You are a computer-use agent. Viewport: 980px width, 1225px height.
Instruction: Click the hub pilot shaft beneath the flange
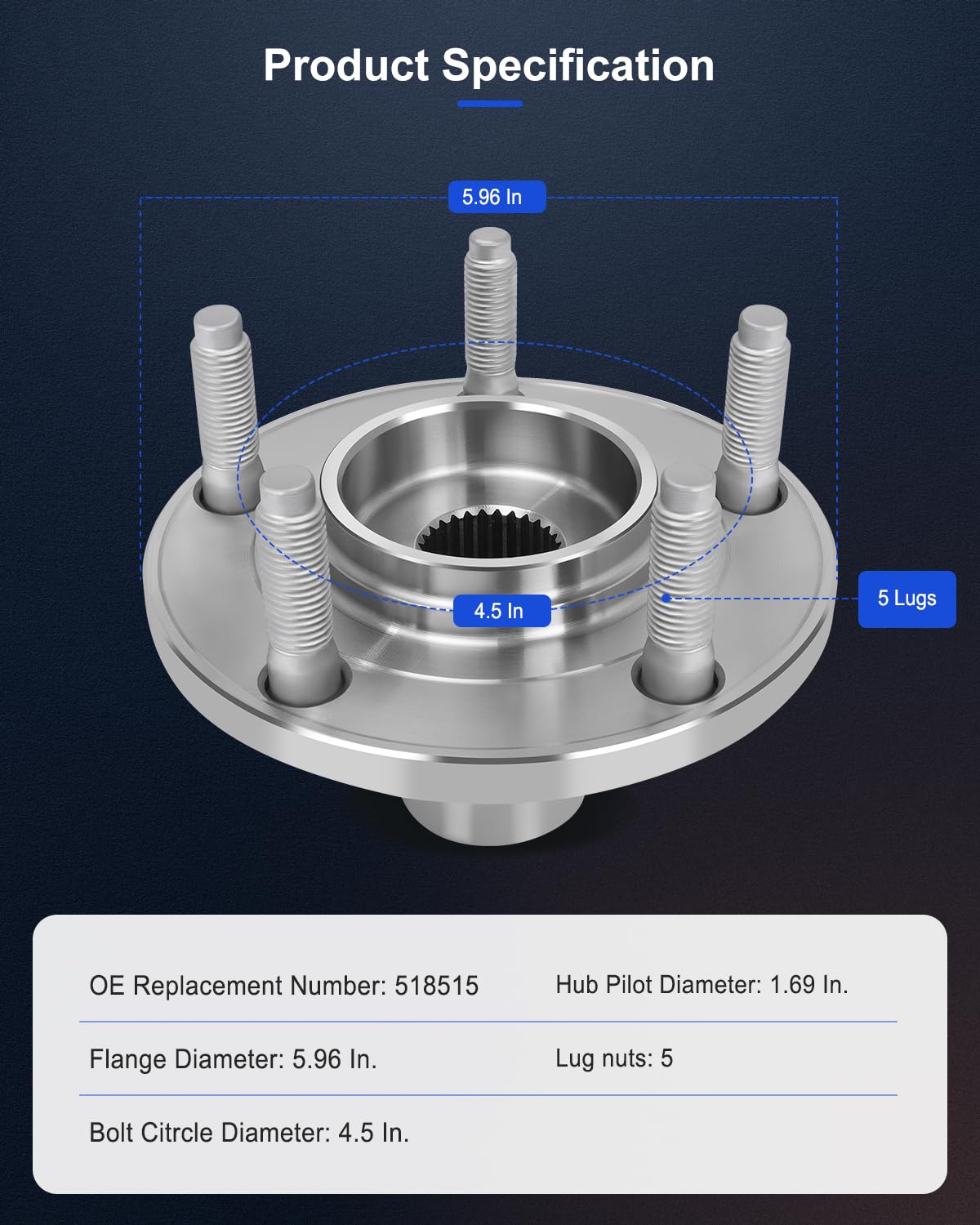pos(490,825)
